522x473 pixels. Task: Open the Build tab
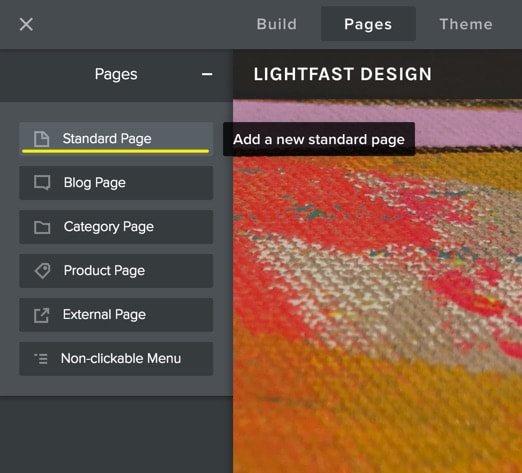tap(277, 24)
